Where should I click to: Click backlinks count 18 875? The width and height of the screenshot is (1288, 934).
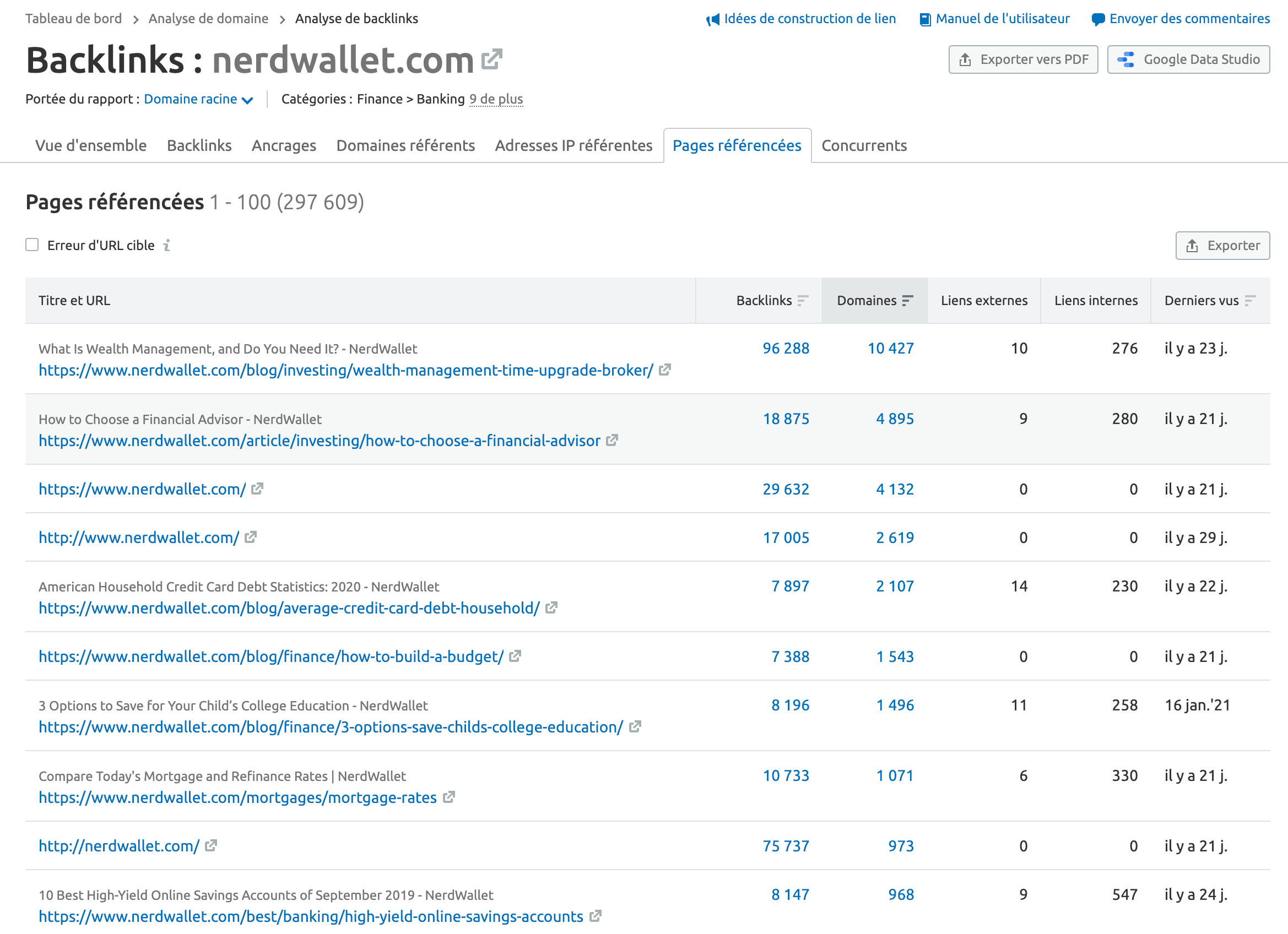(786, 419)
